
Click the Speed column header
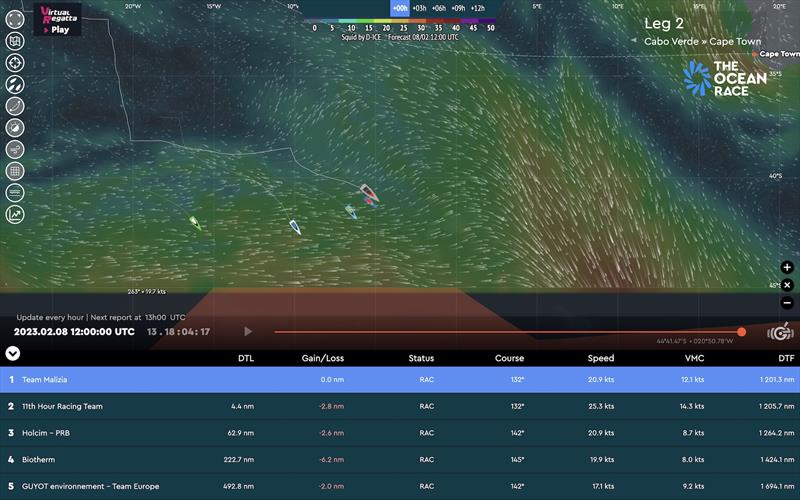pyautogui.click(x=601, y=358)
